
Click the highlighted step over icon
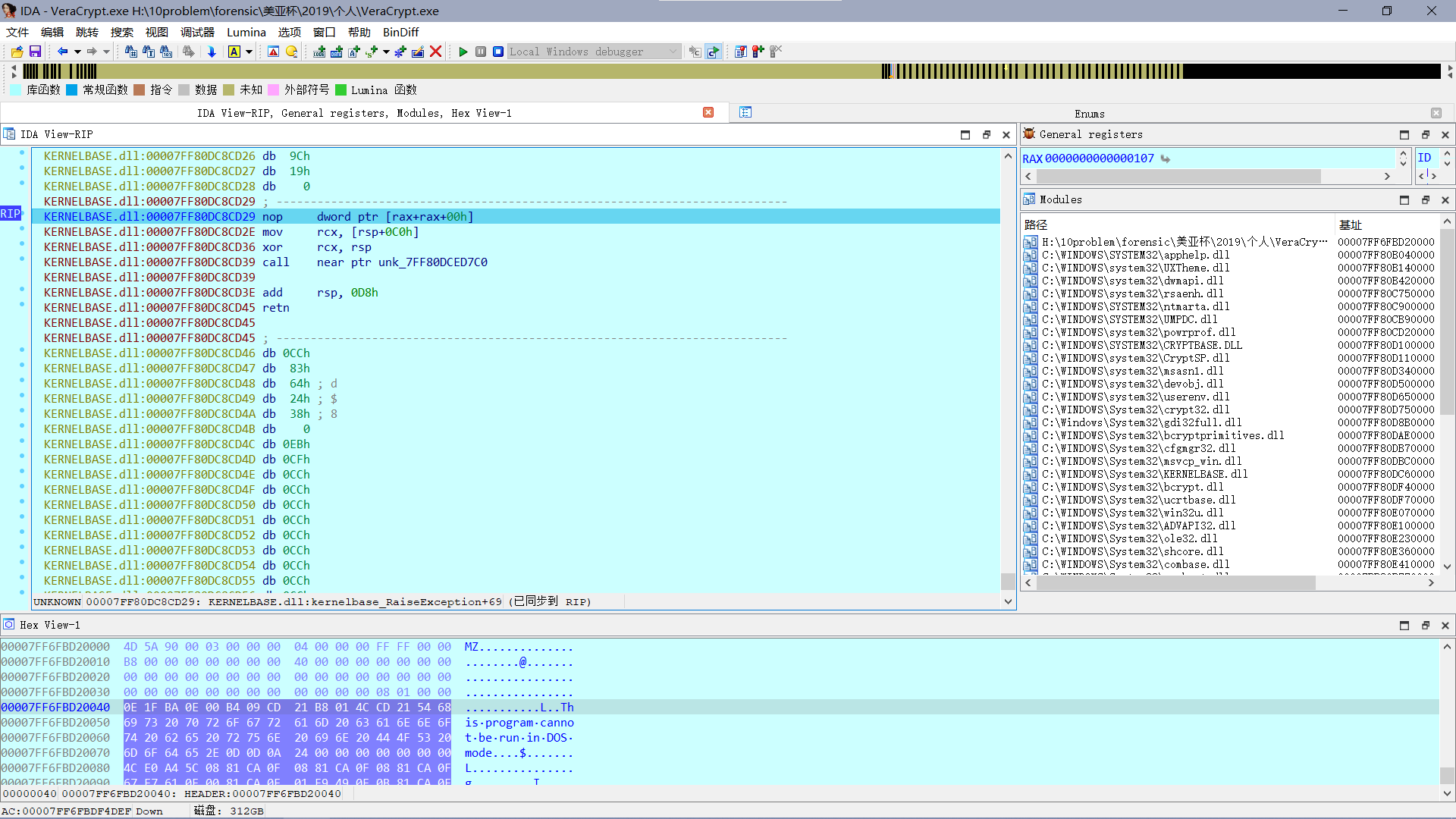coord(713,52)
